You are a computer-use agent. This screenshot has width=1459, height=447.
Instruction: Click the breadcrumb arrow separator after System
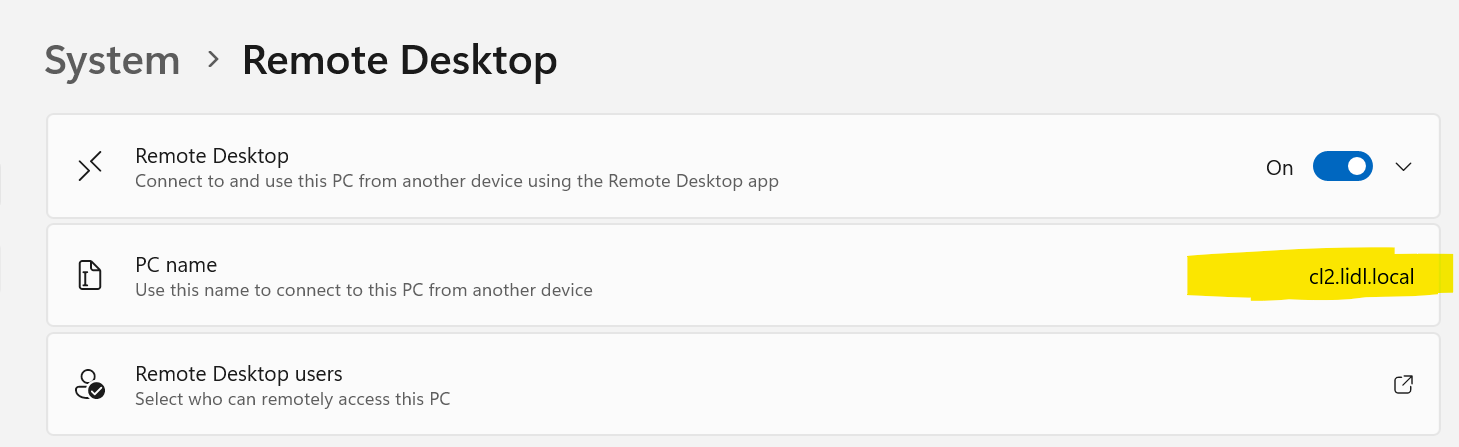tap(212, 59)
